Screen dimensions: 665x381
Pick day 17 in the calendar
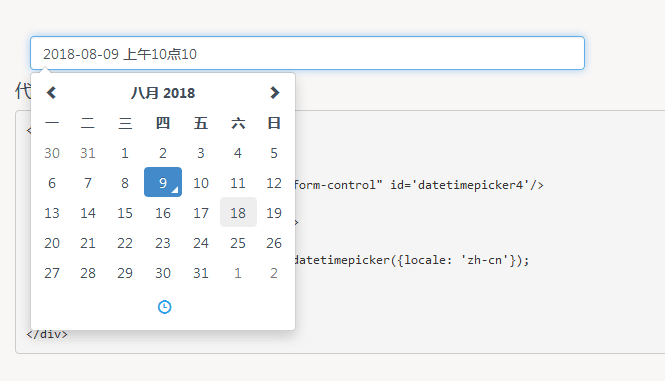(201, 213)
